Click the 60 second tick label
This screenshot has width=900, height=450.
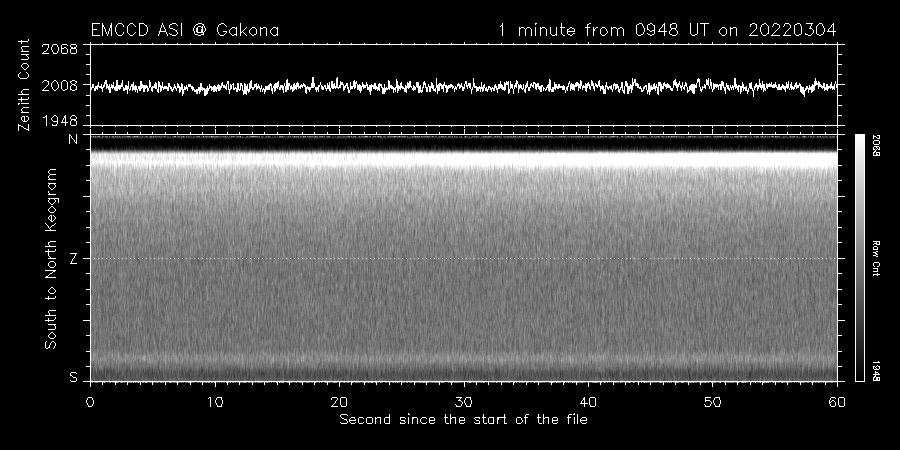[x=837, y=402]
